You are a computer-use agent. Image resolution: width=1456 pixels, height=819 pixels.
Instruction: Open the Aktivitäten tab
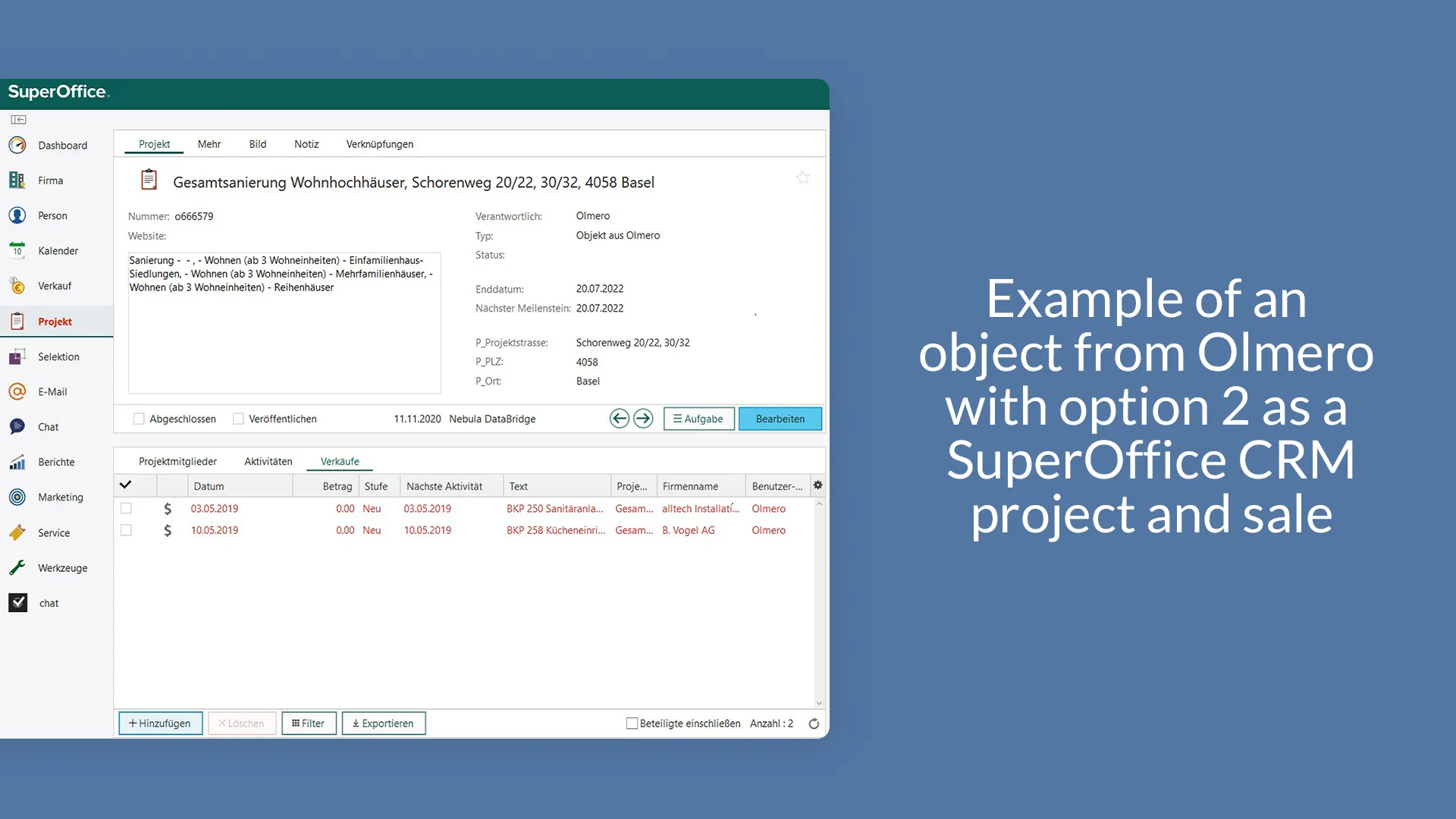(x=268, y=461)
